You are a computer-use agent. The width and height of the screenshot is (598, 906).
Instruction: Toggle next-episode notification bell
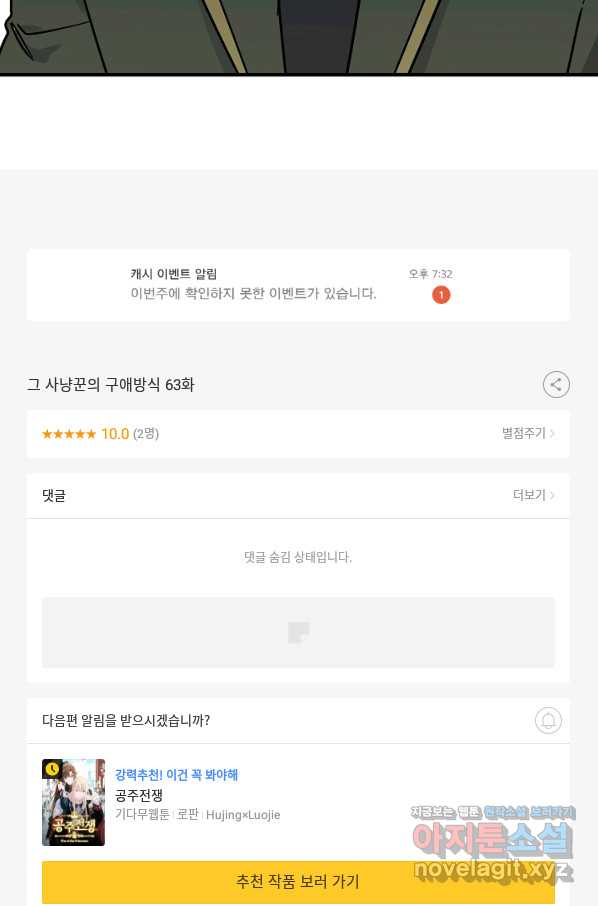548,720
